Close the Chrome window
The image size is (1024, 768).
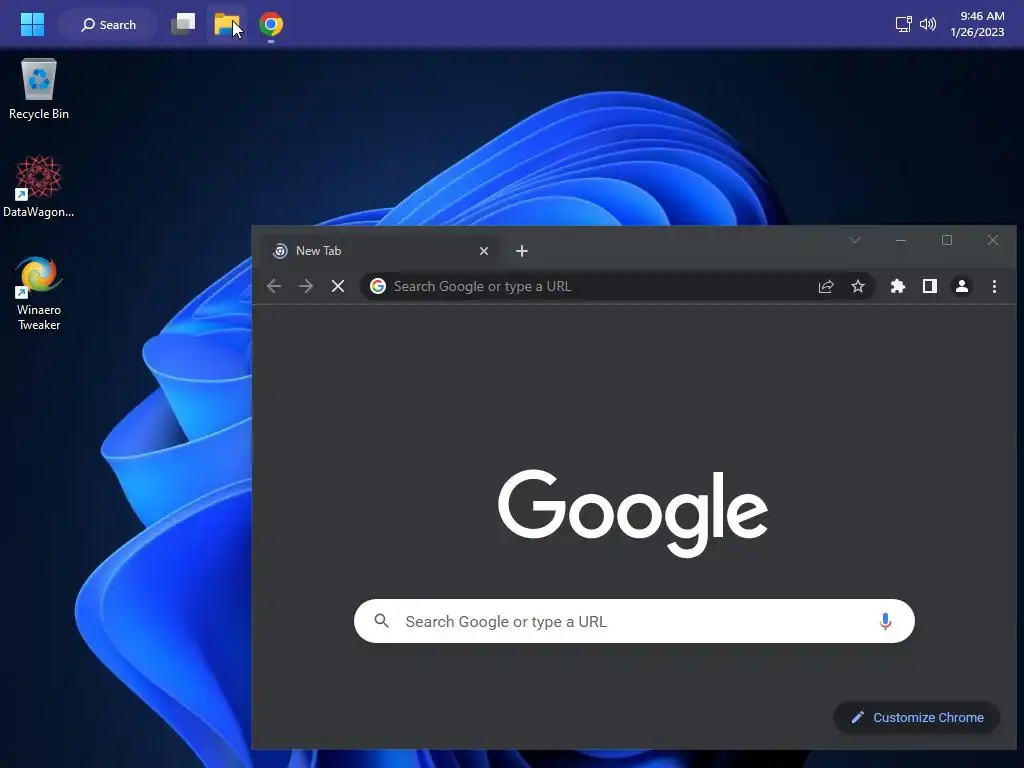point(993,240)
